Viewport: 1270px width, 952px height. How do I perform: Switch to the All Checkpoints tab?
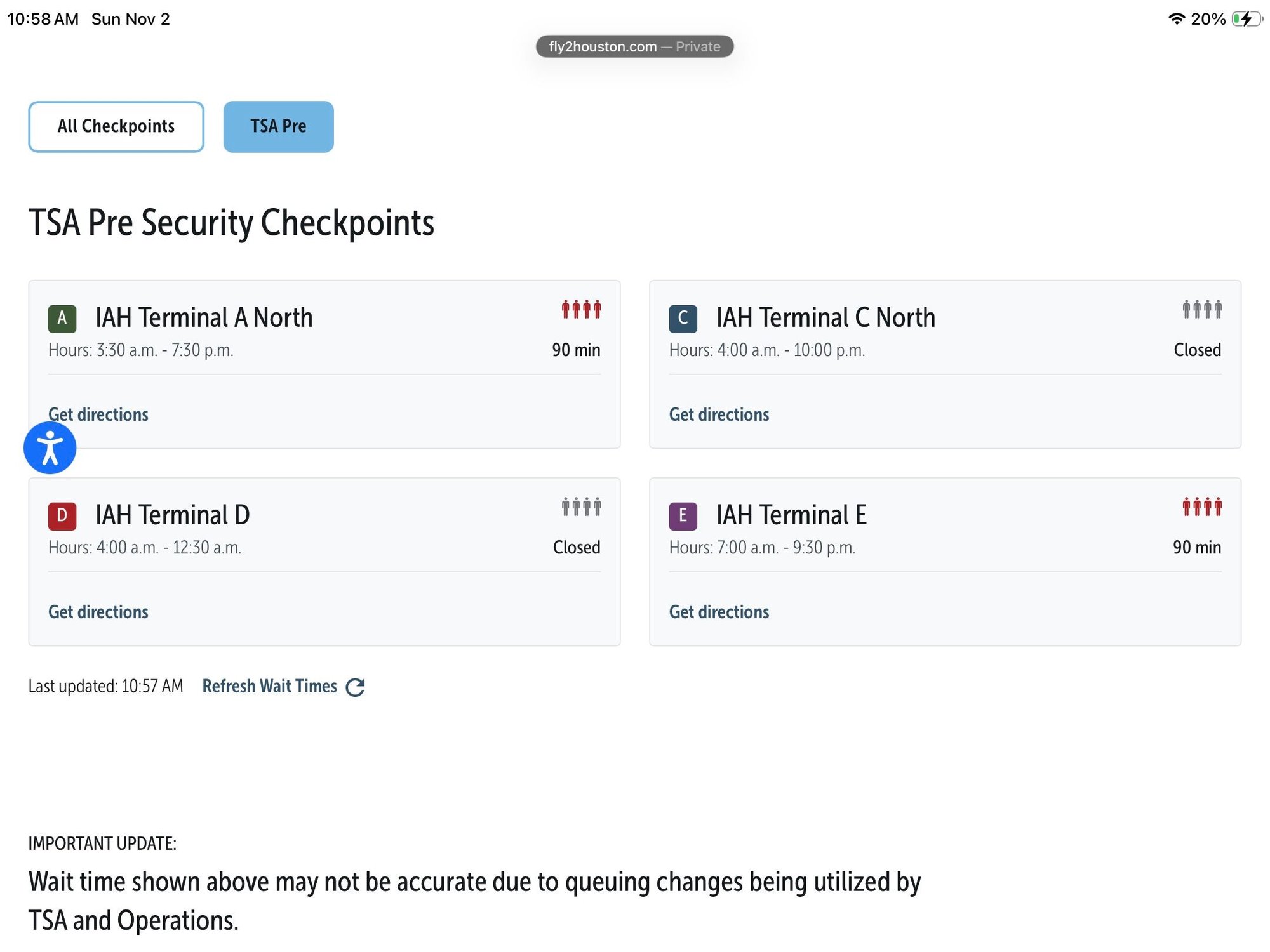pos(116,126)
